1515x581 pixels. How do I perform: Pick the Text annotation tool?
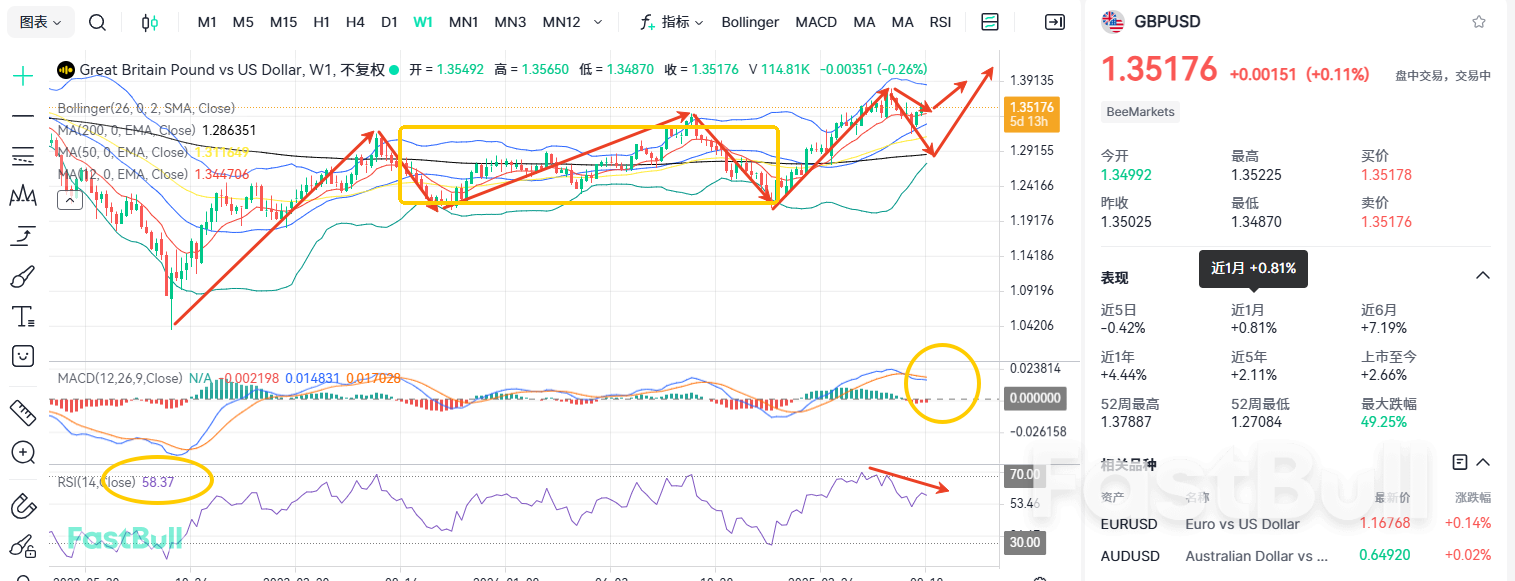pyautogui.click(x=21, y=316)
